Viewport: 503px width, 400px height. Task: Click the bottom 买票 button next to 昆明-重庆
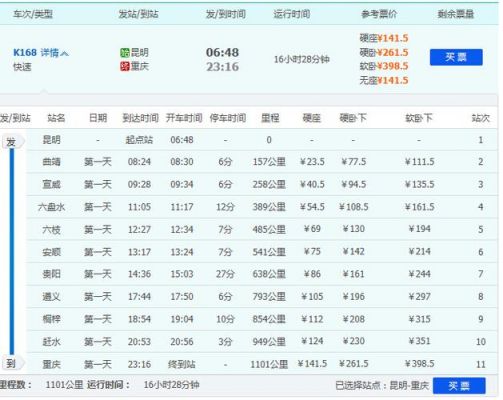pyautogui.click(x=459, y=386)
